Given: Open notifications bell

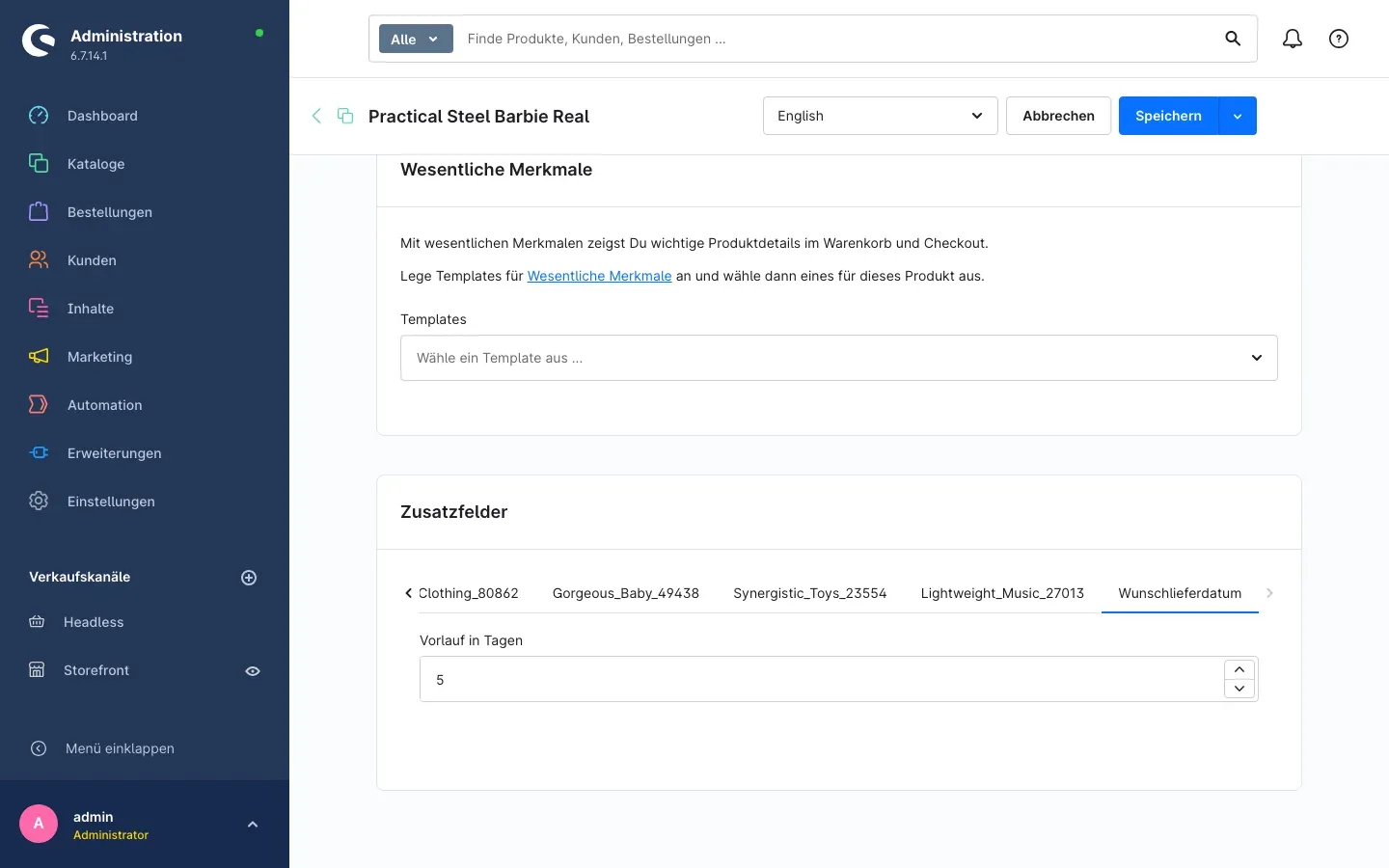Looking at the screenshot, I should click(x=1293, y=39).
